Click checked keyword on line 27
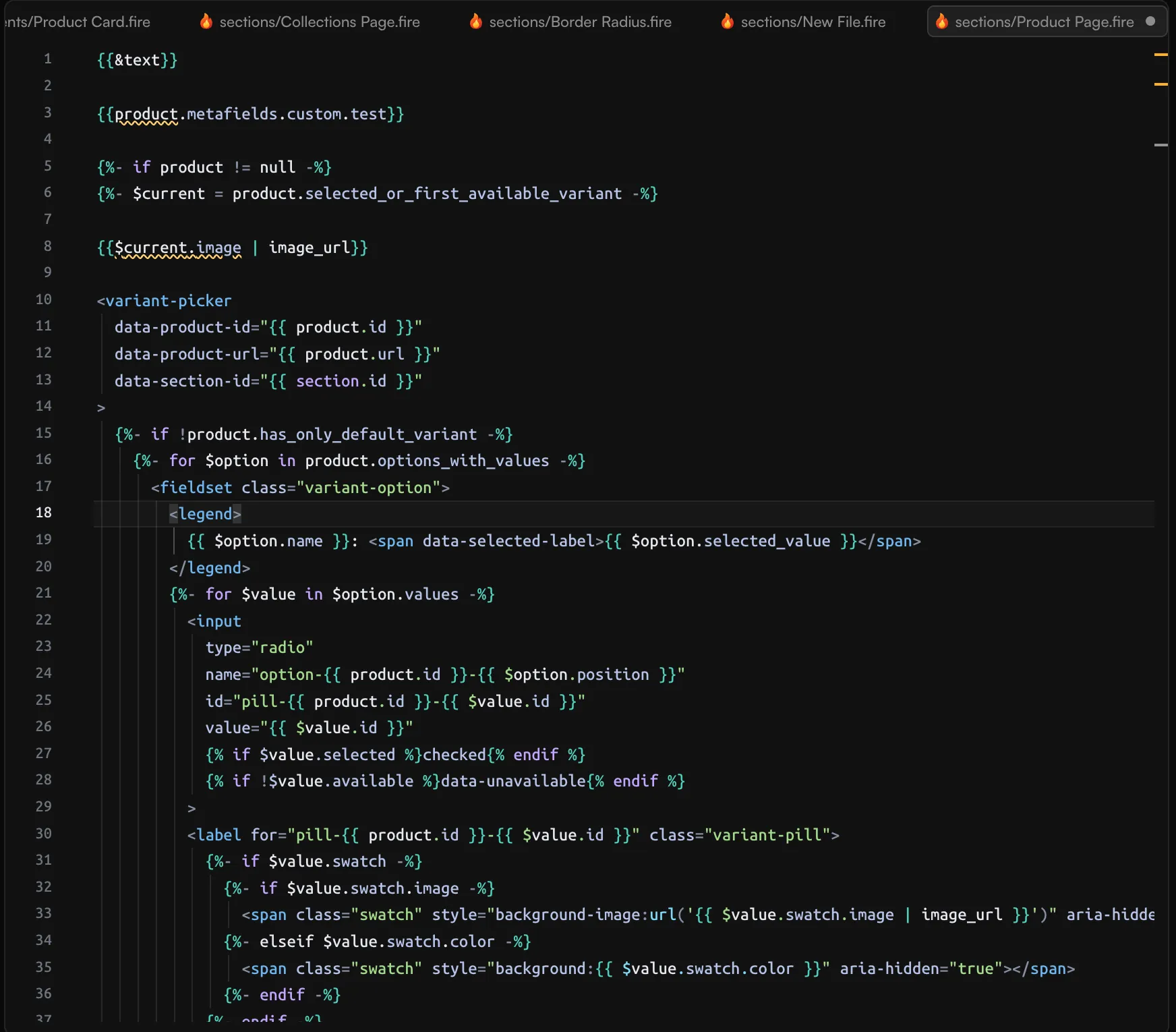 454,755
